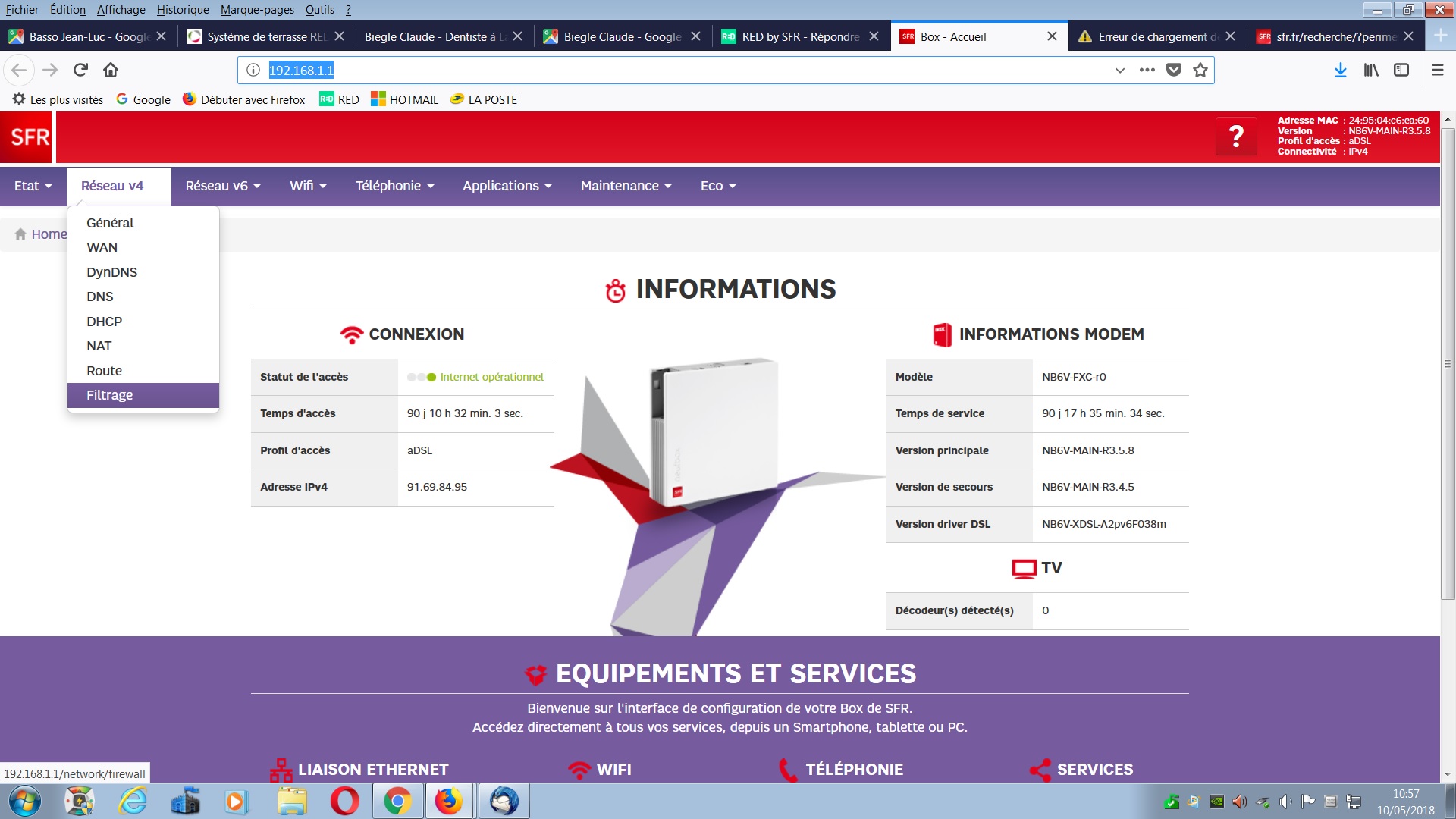The width and height of the screenshot is (1456, 819).
Task: Select DynDNS in Réseau v4 menu
Action: (143, 272)
